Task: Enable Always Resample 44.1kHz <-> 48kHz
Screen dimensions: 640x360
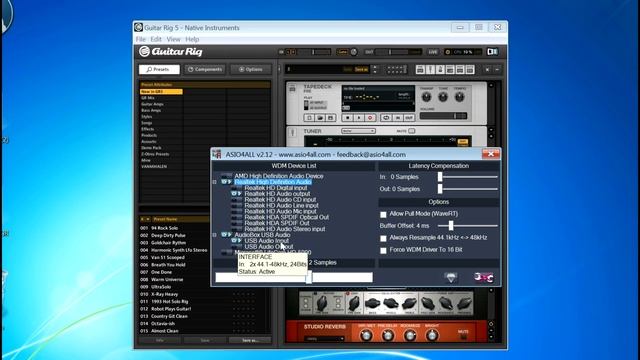Action: tap(383, 238)
